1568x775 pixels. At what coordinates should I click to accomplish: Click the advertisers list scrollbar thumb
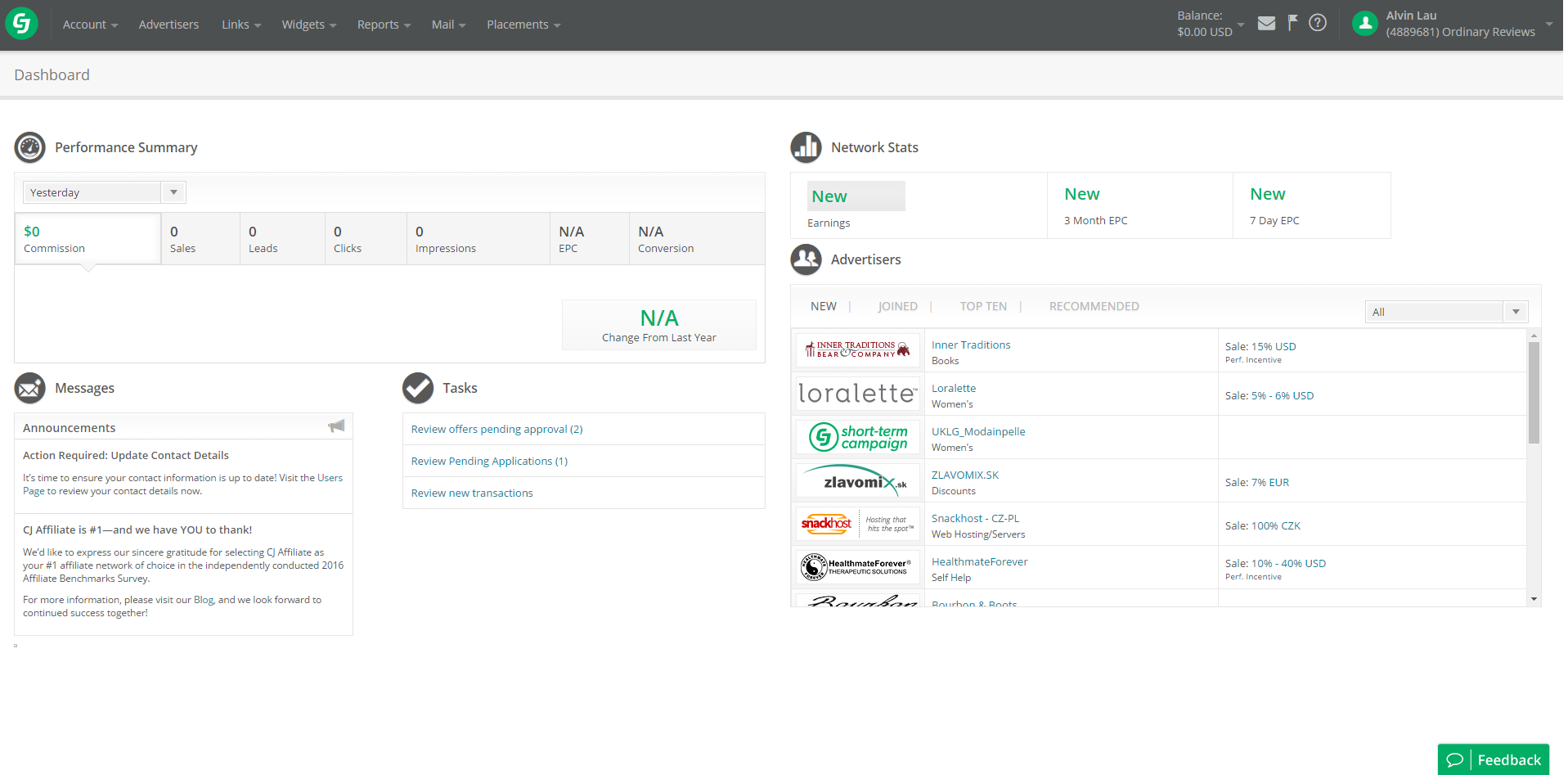click(x=1534, y=393)
